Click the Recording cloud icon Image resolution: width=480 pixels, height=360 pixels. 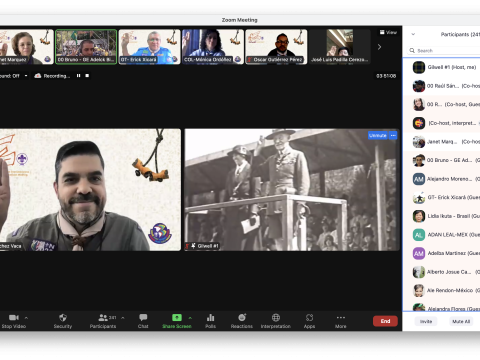tap(38, 76)
